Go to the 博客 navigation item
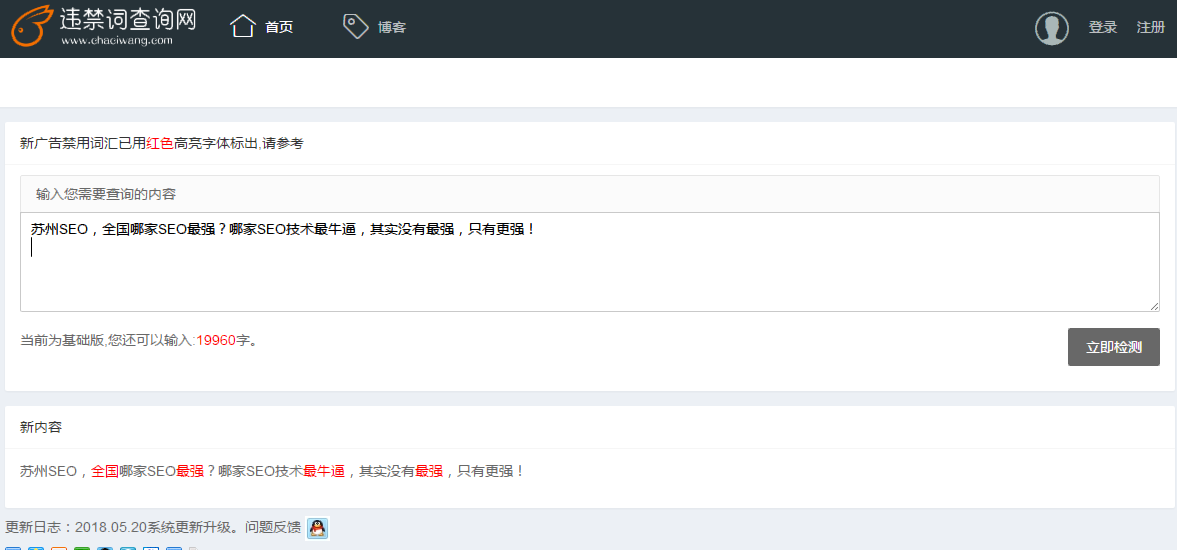1177x550 pixels. click(392, 27)
